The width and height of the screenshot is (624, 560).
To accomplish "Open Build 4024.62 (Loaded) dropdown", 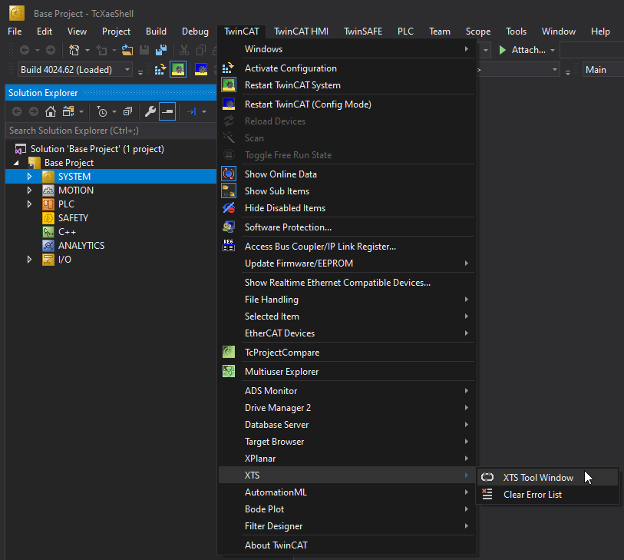I will (75, 70).
